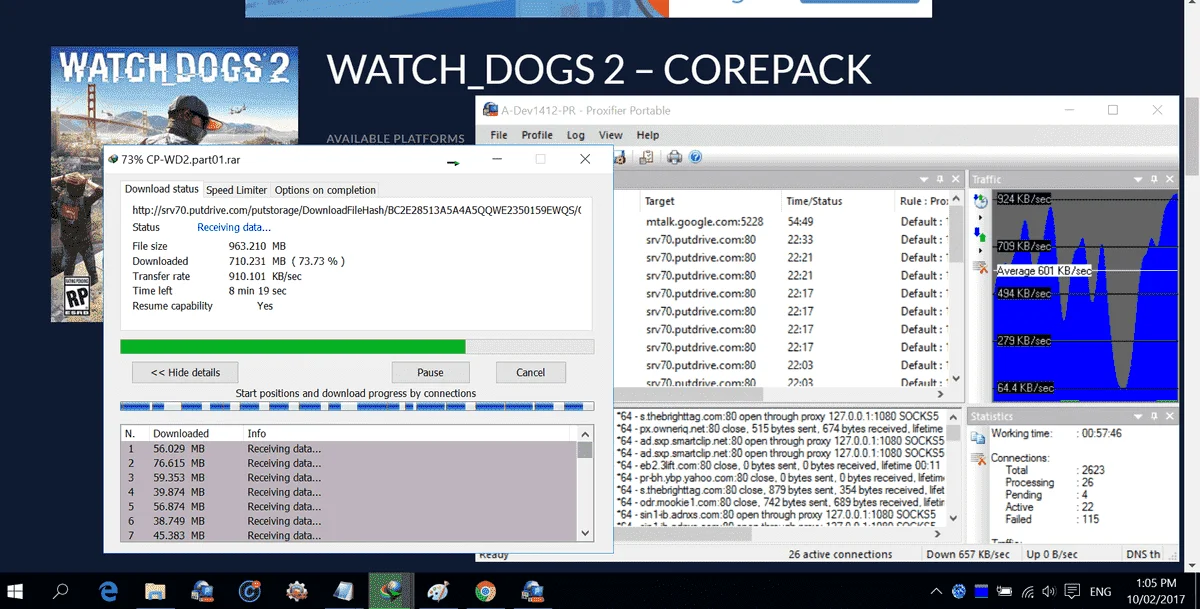The width and height of the screenshot is (1200, 609).
Task: Switch to the Options on completion tab
Action: (x=325, y=190)
